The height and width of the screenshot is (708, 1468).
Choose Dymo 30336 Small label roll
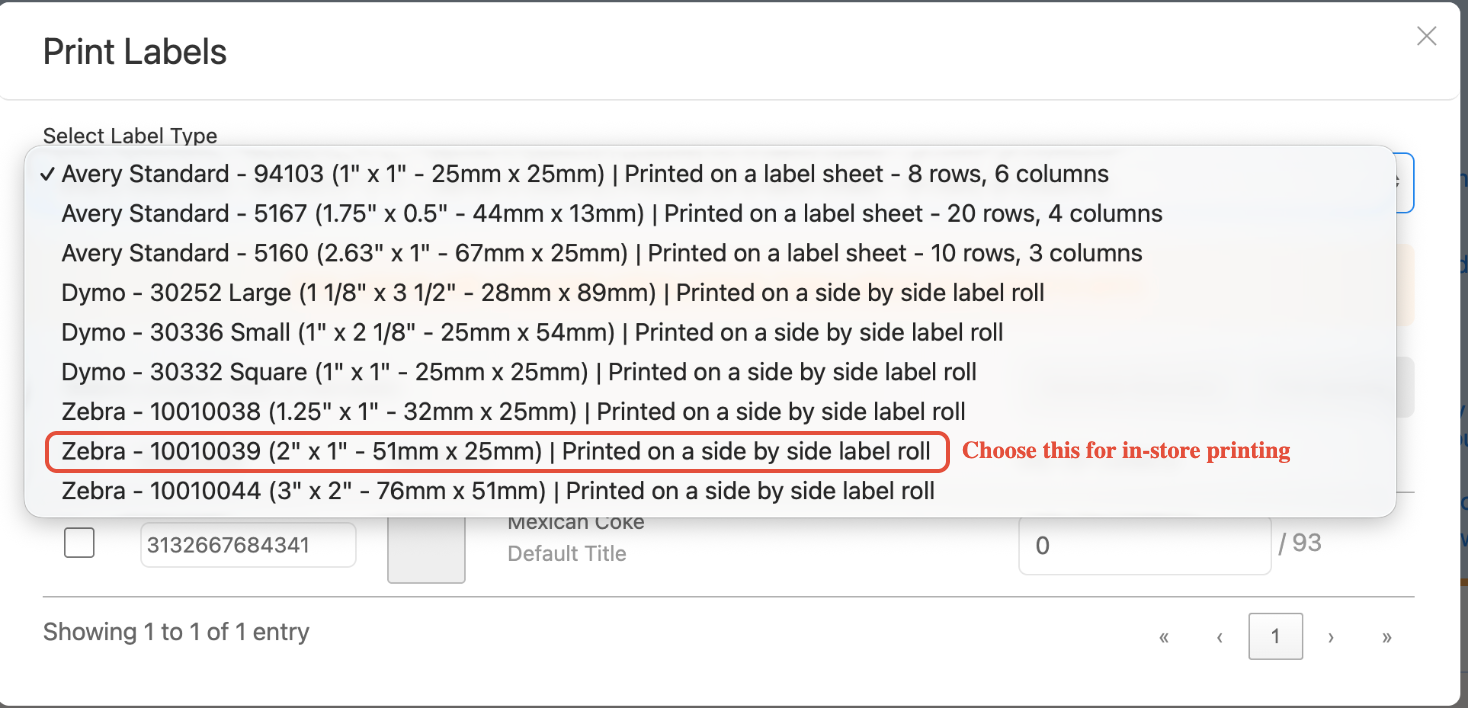710,332
